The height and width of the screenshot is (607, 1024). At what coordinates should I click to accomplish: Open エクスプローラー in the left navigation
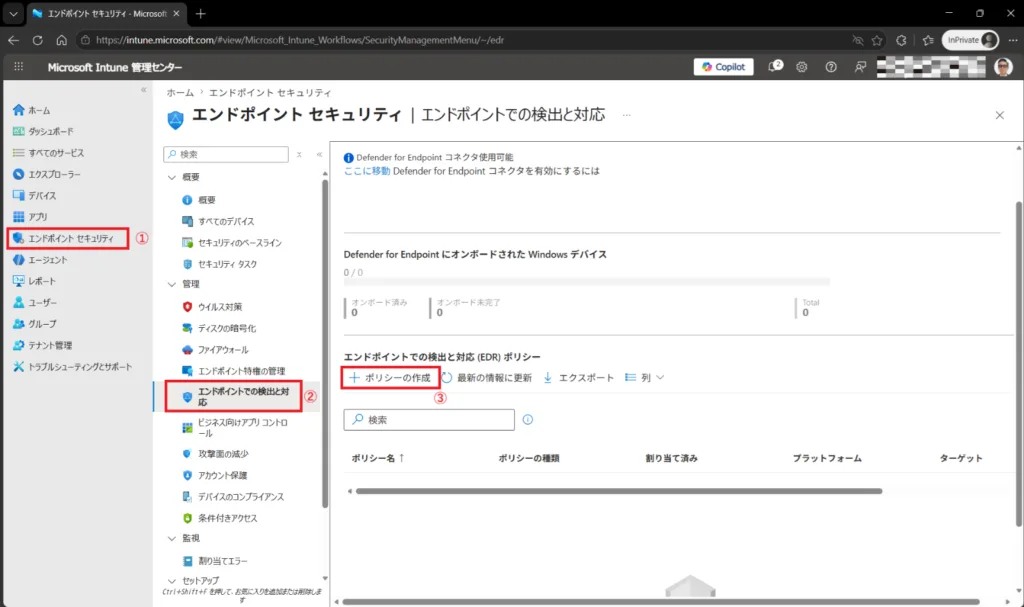(x=47, y=174)
